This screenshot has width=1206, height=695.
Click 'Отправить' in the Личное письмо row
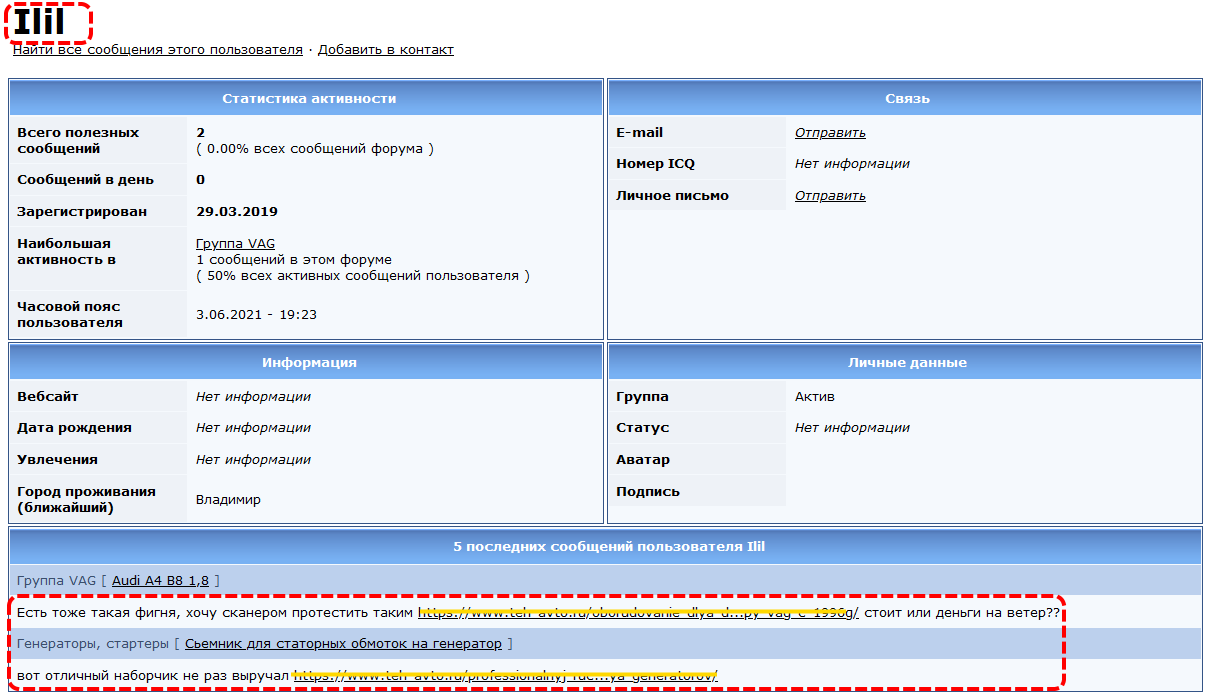coord(830,195)
